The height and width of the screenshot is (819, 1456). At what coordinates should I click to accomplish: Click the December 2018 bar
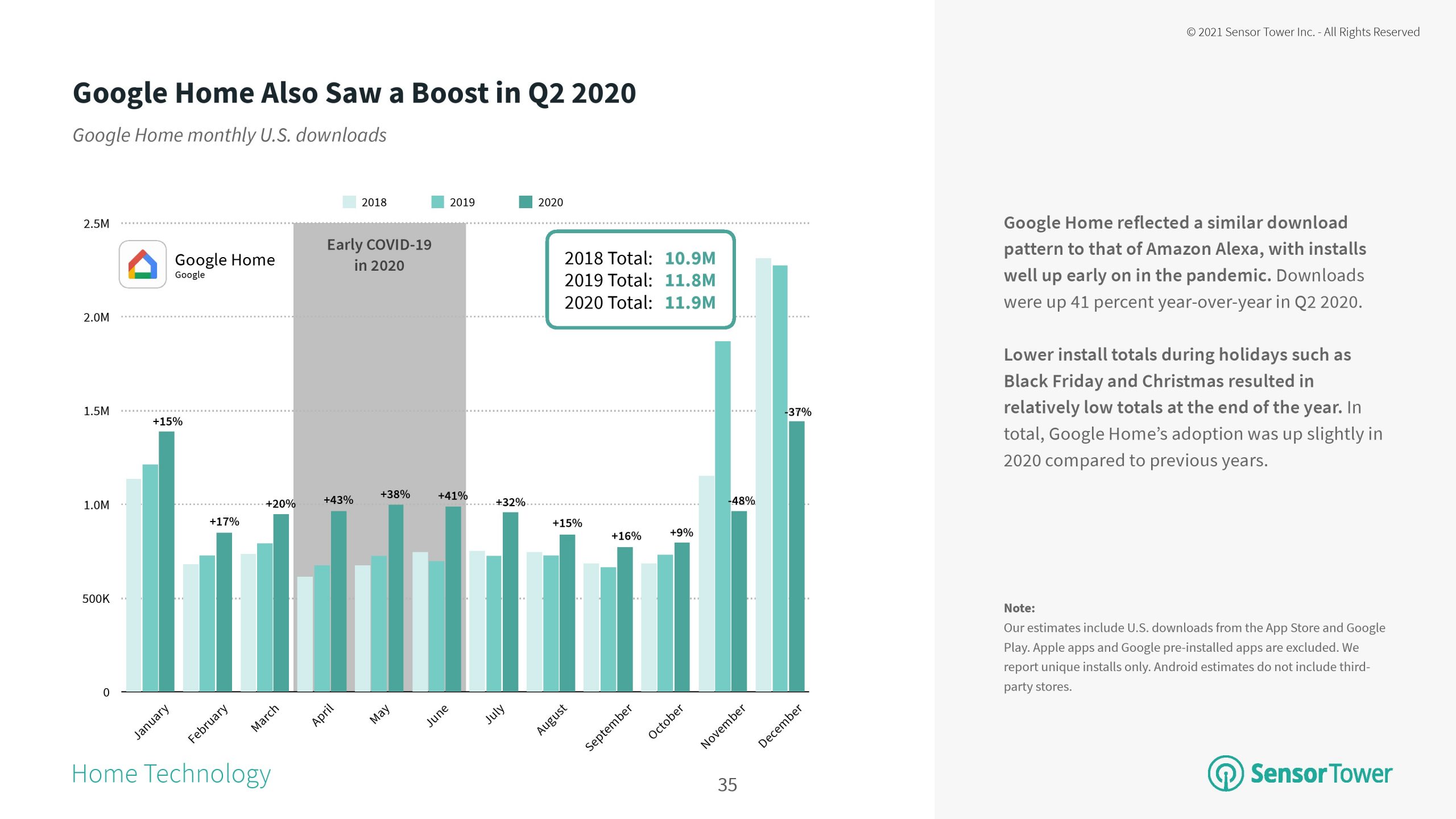(x=763, y=475)
